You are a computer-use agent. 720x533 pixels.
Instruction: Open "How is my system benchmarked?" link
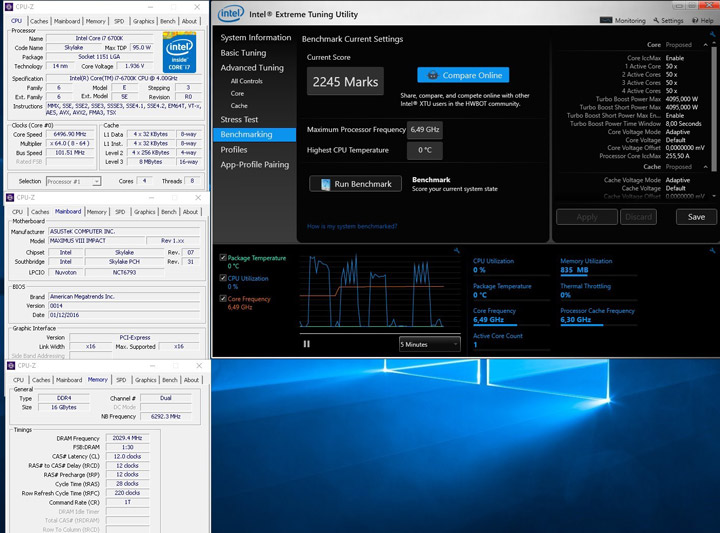click(x=352, y=226)
